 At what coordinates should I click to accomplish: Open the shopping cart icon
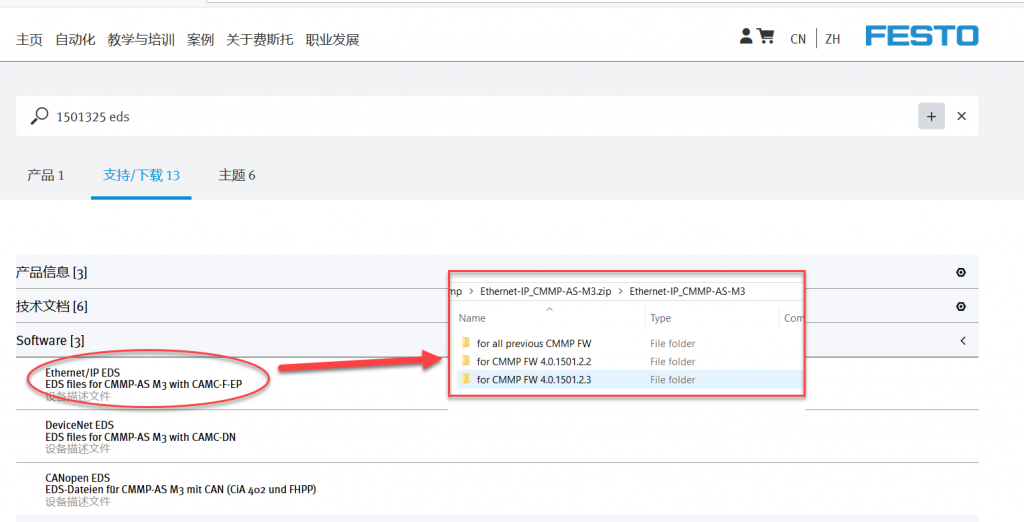765,37
